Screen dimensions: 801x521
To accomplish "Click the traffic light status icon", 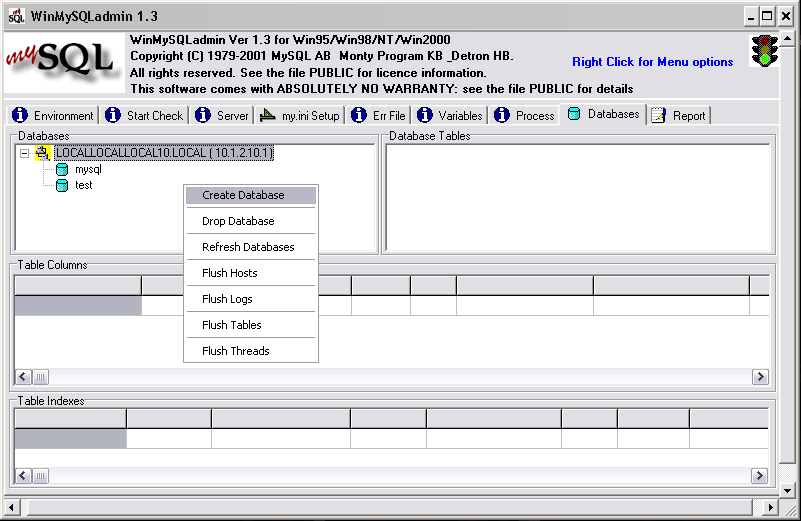I will (765, 51).
